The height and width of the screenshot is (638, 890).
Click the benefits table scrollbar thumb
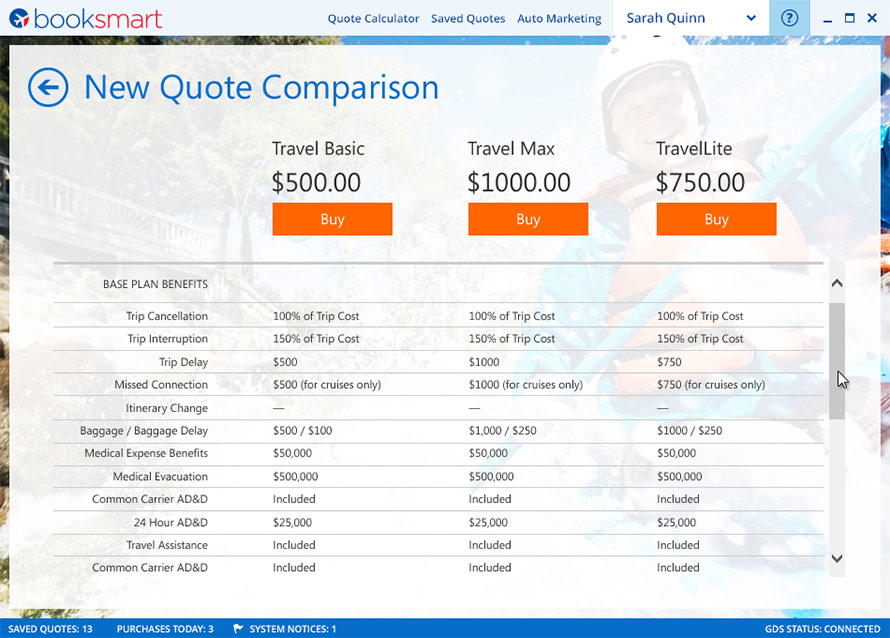(837, 360)
